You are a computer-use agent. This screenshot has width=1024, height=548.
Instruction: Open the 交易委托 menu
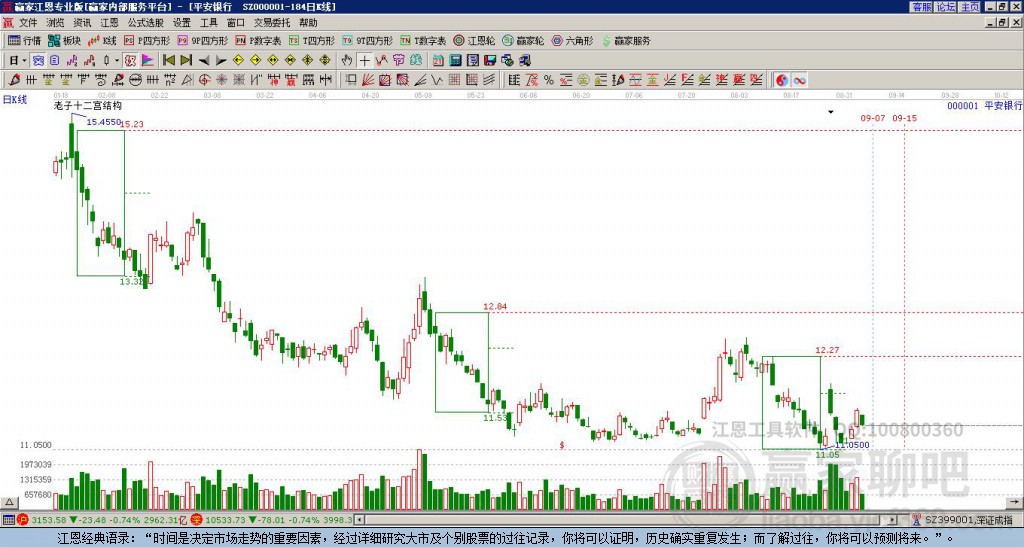click(x=272, y=23)
